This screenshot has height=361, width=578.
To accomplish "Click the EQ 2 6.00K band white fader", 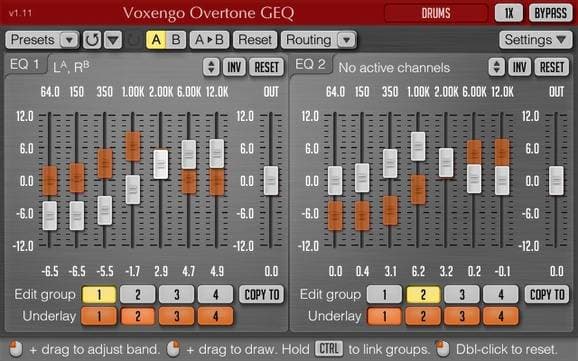I will (x=474, y=179).
